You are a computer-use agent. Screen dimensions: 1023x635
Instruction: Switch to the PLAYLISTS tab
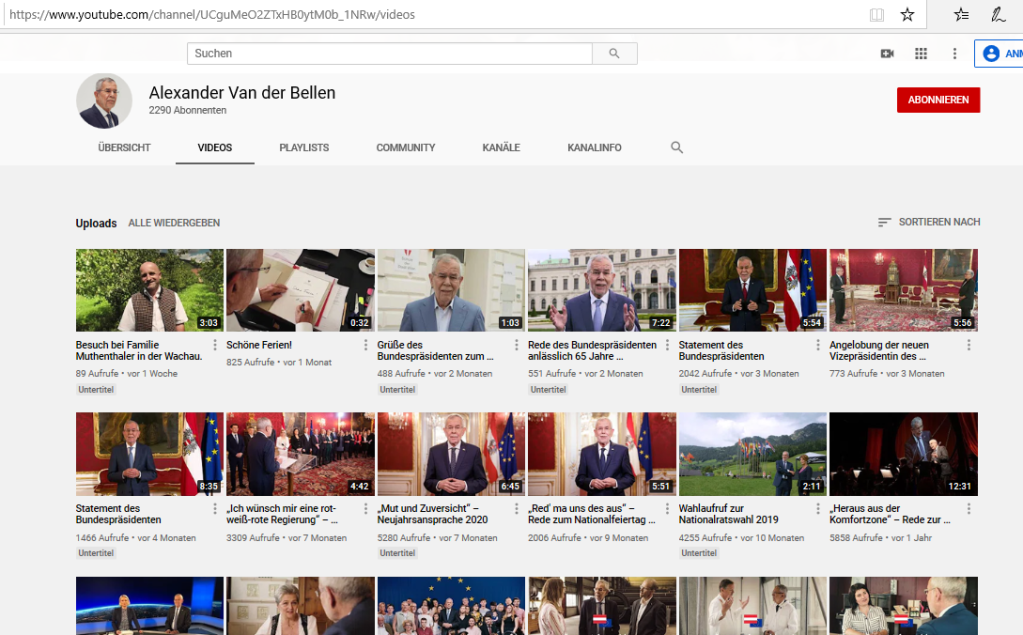[304, 147]
